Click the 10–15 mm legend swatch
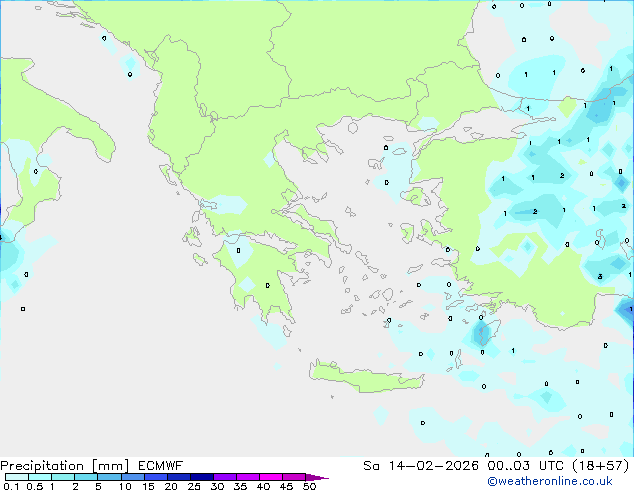The image size is (634, 490). (132, 477)
